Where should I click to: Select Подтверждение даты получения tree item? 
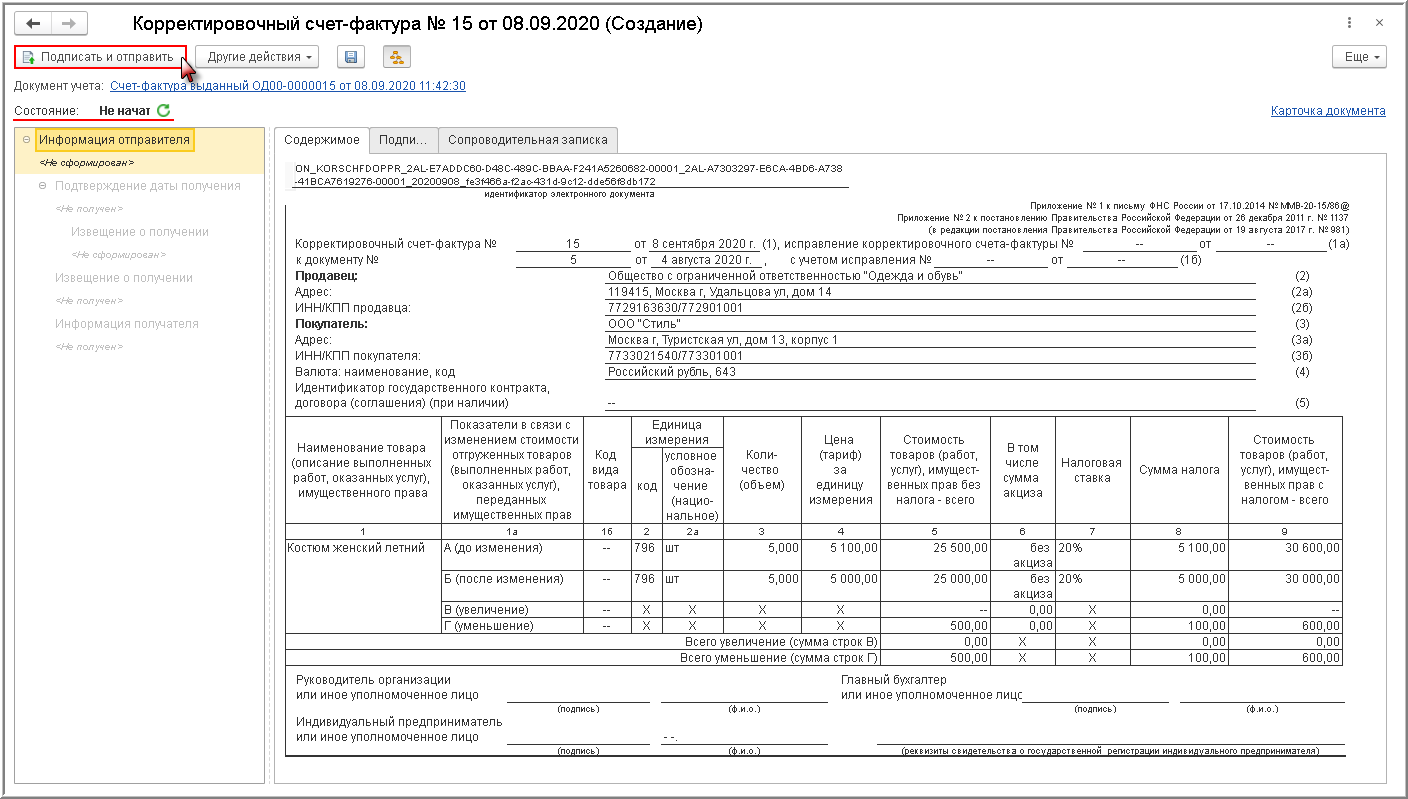click(x=148, y=186)
